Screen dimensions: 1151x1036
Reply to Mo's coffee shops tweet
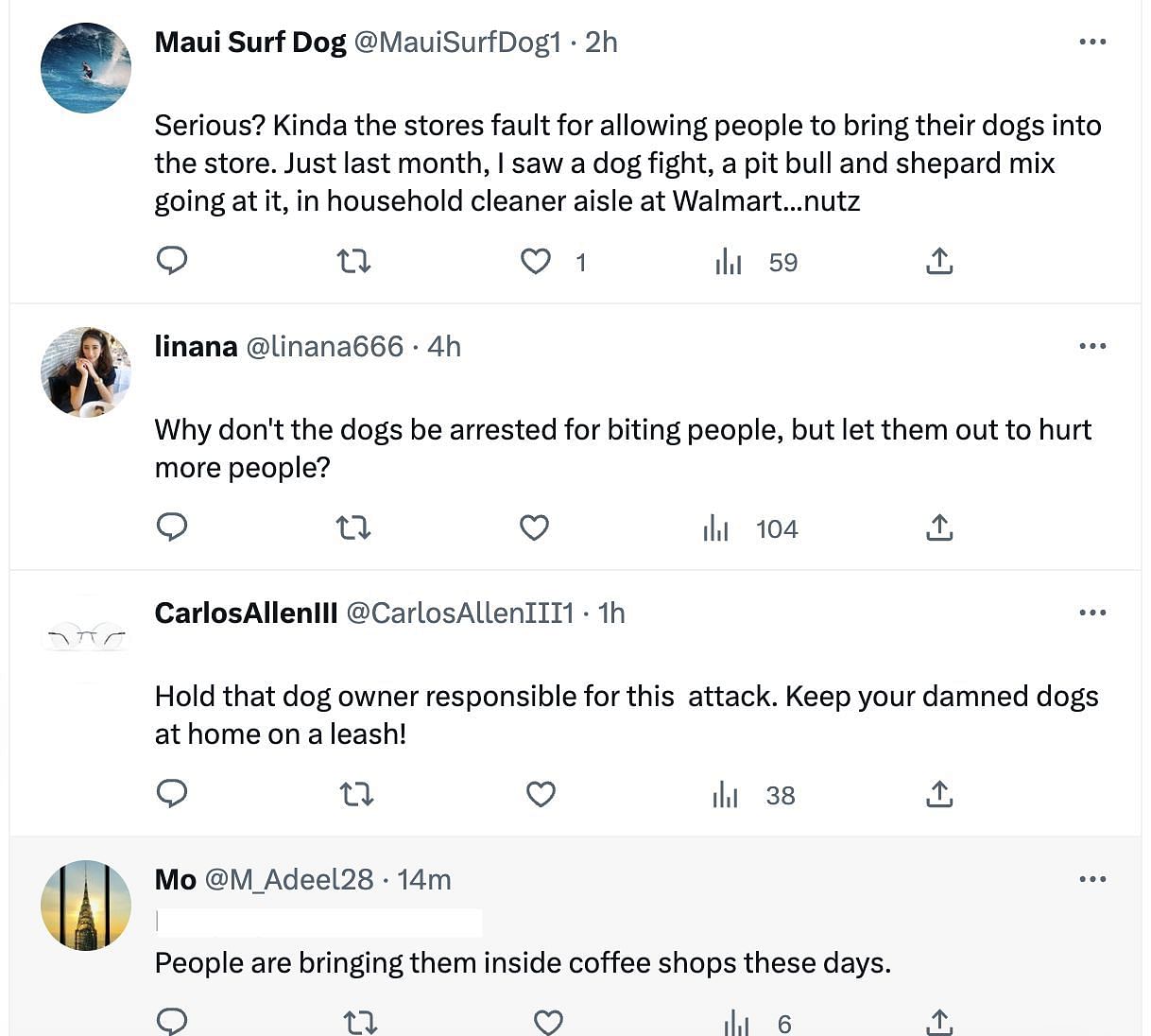click(172, 1022)
